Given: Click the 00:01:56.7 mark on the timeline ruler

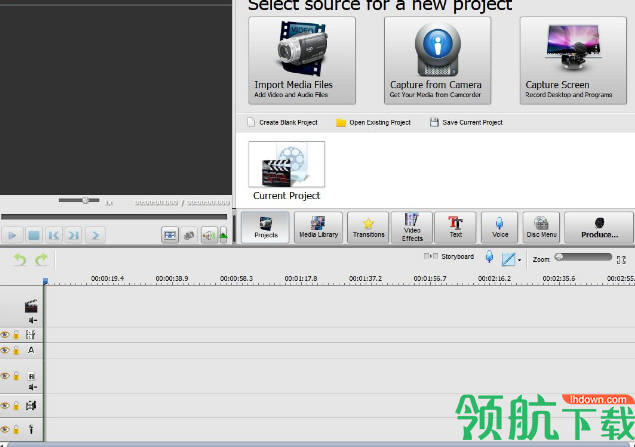Looking at the screenshot, I should click(430, 279).
